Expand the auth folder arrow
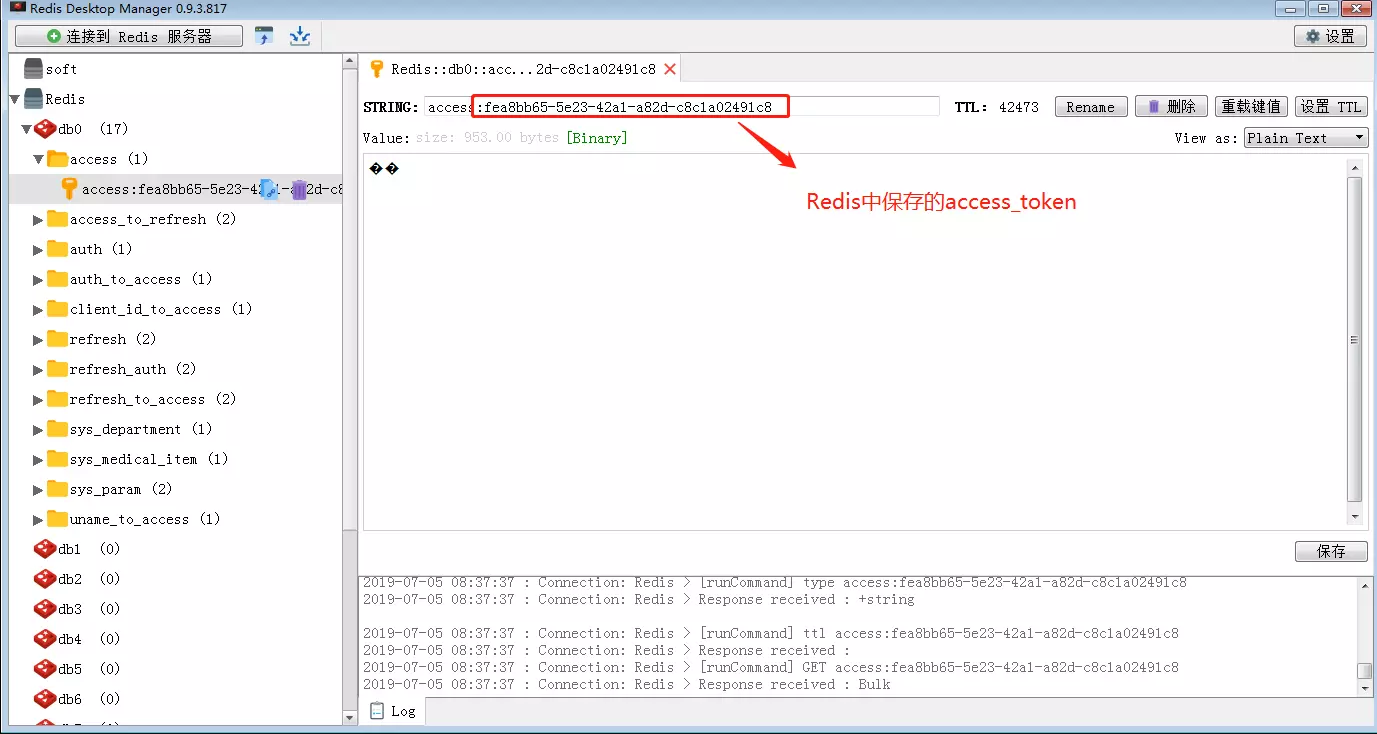This screenshot has height=734, width=1377. tap(39, 249)
